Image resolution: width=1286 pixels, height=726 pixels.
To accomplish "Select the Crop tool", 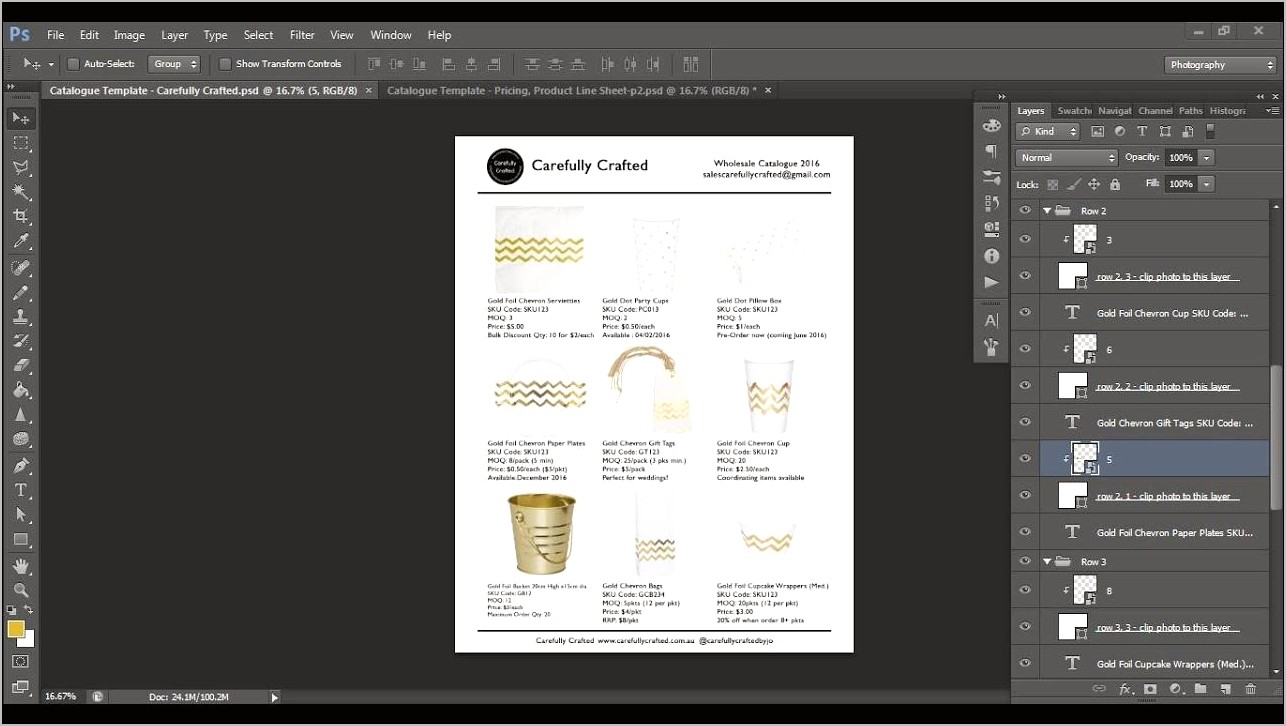I will (x=21, y=217).
